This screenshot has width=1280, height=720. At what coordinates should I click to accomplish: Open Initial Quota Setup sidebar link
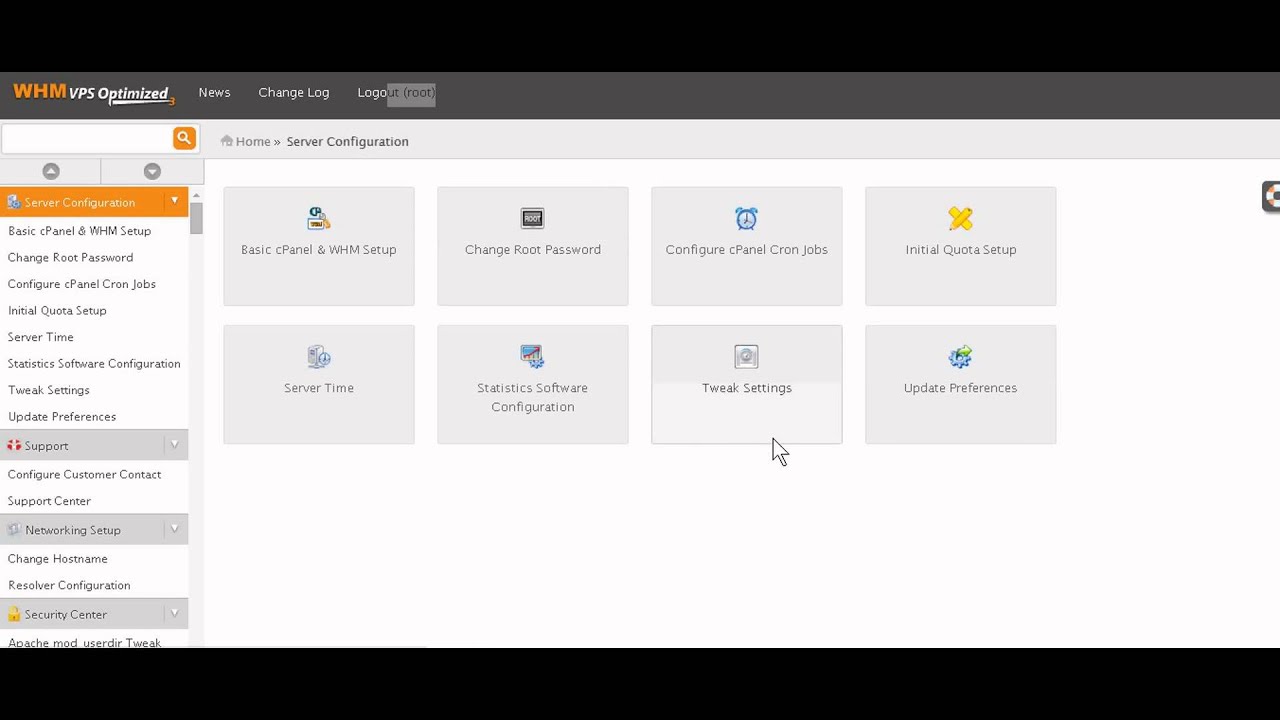(57, 310)
